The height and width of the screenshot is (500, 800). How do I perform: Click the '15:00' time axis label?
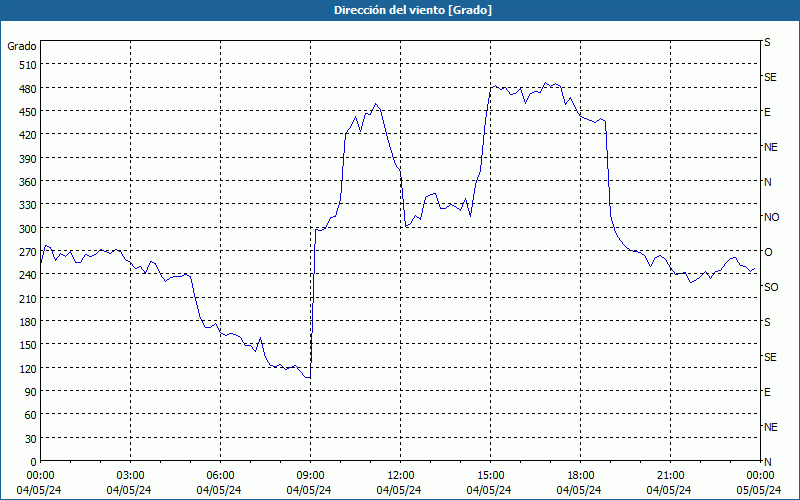point(490,476)
